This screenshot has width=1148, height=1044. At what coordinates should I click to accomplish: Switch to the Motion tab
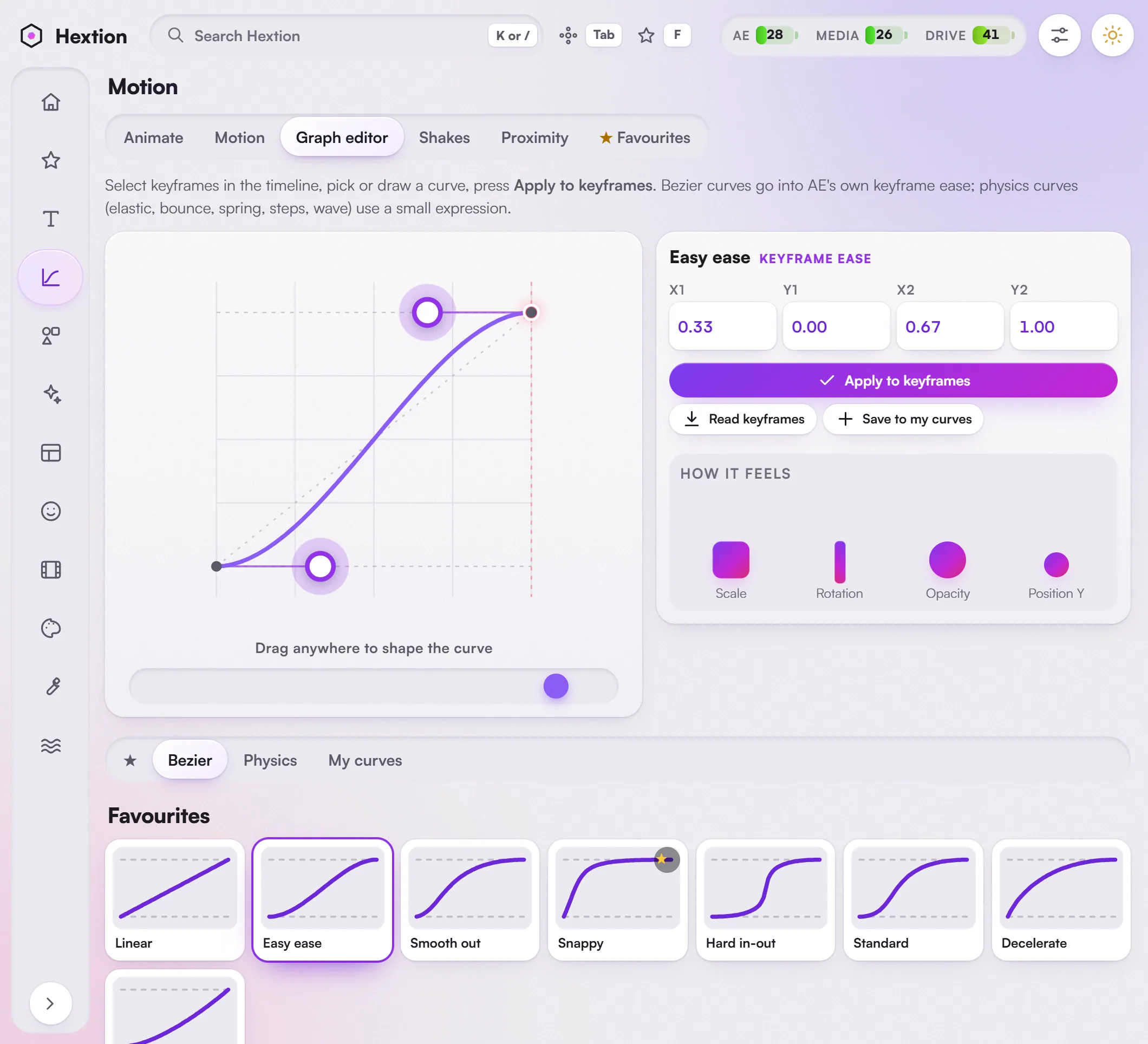point(239,137)
